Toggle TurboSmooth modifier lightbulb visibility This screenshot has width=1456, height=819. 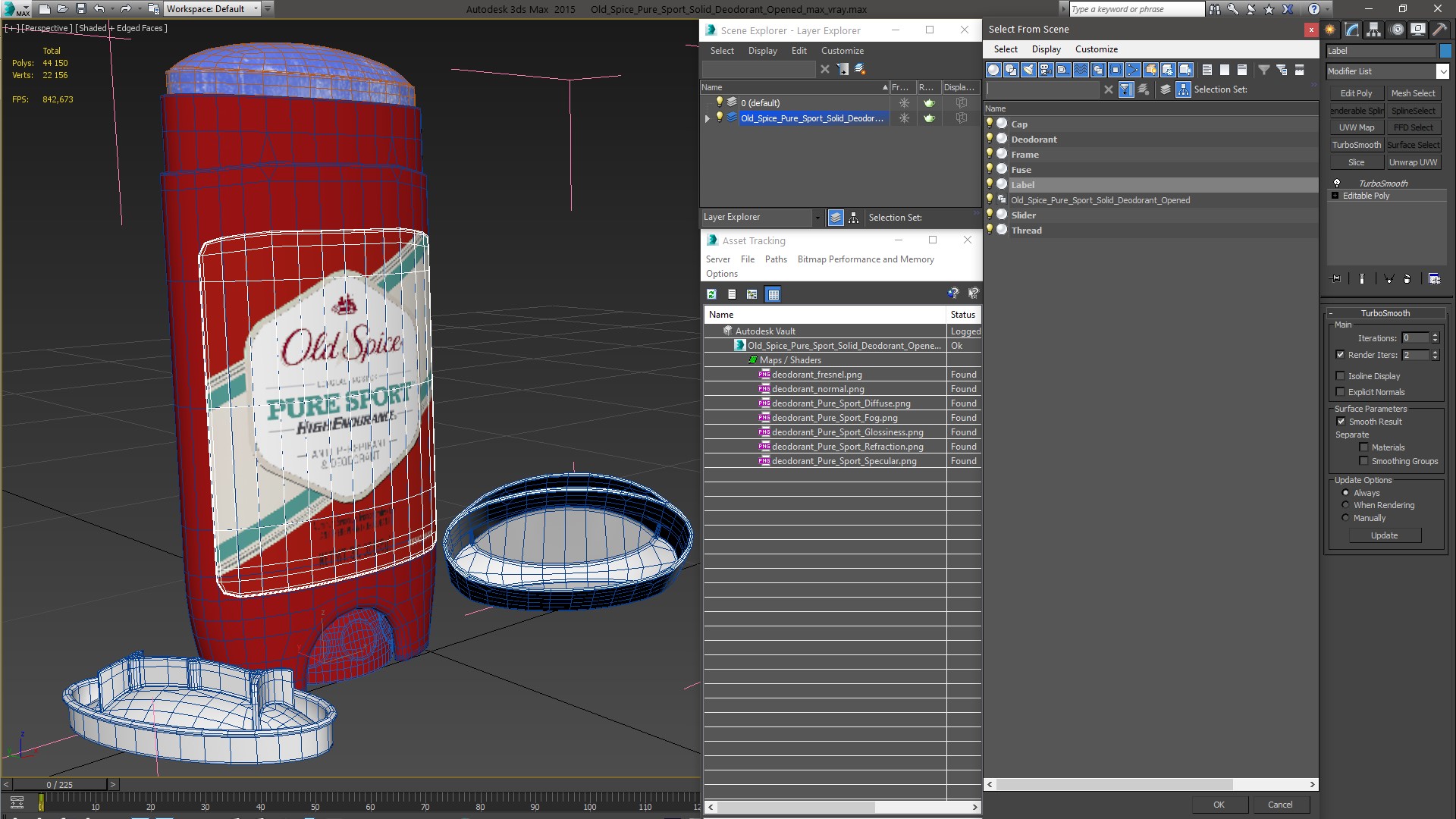coord(1337,184)
